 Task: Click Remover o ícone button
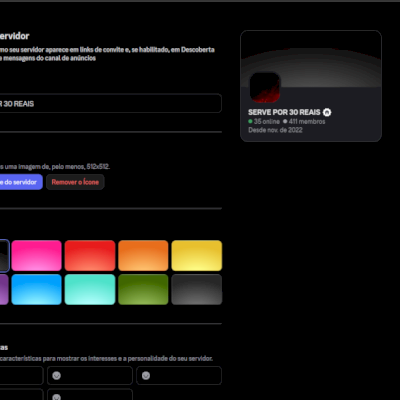75,182
